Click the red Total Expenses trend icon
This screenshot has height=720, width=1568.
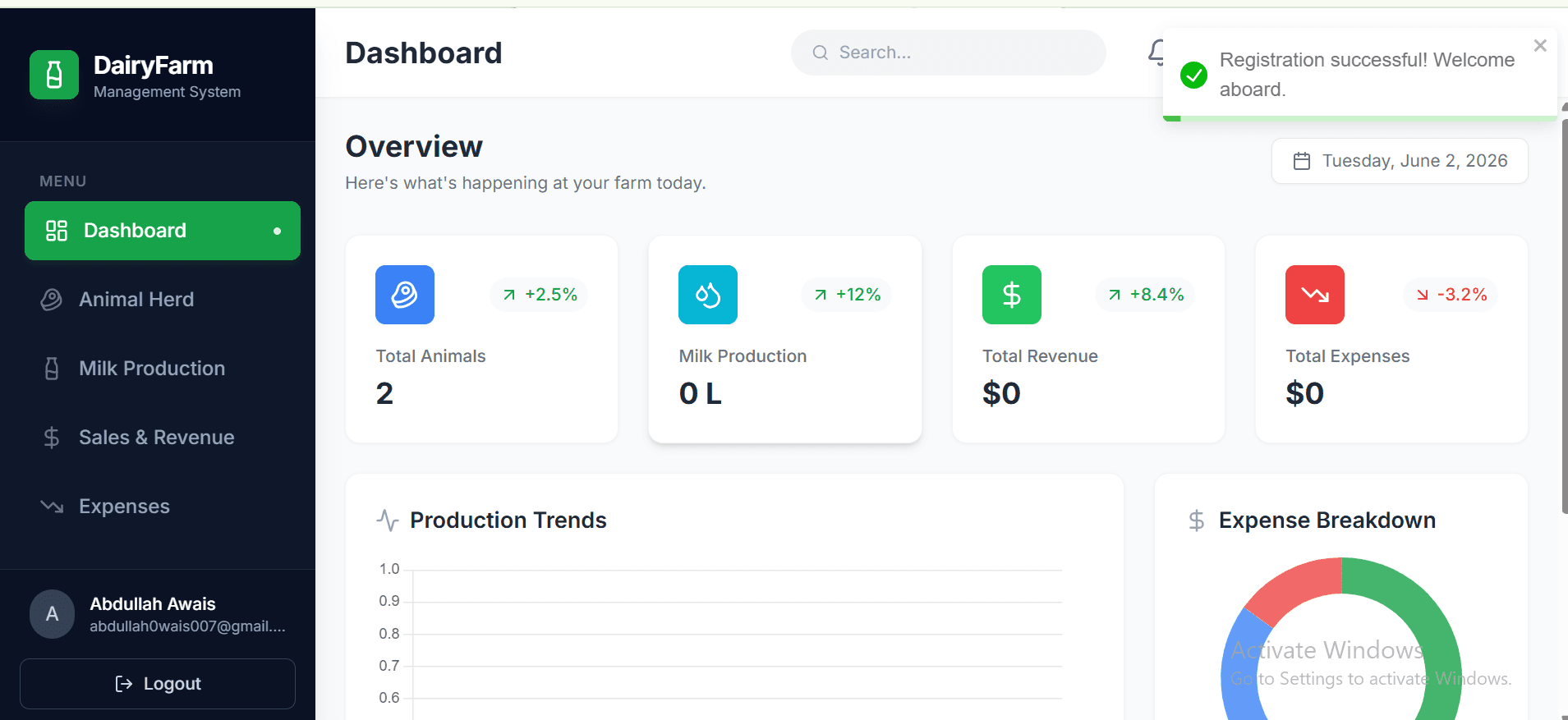tap(1315, 295)
